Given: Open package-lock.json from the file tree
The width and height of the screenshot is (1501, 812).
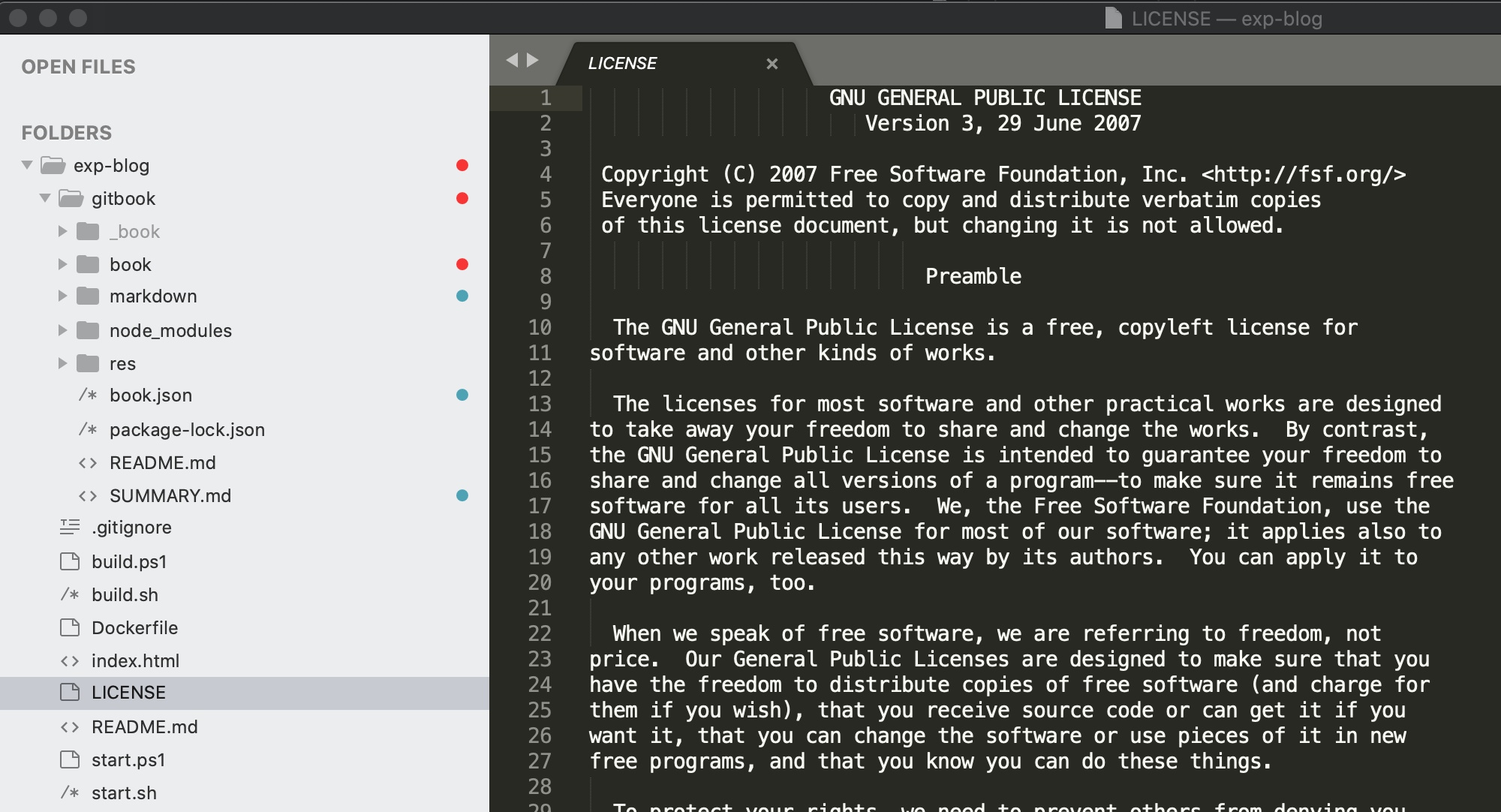Looking at the screenshot, I should [x=187, y=429].
